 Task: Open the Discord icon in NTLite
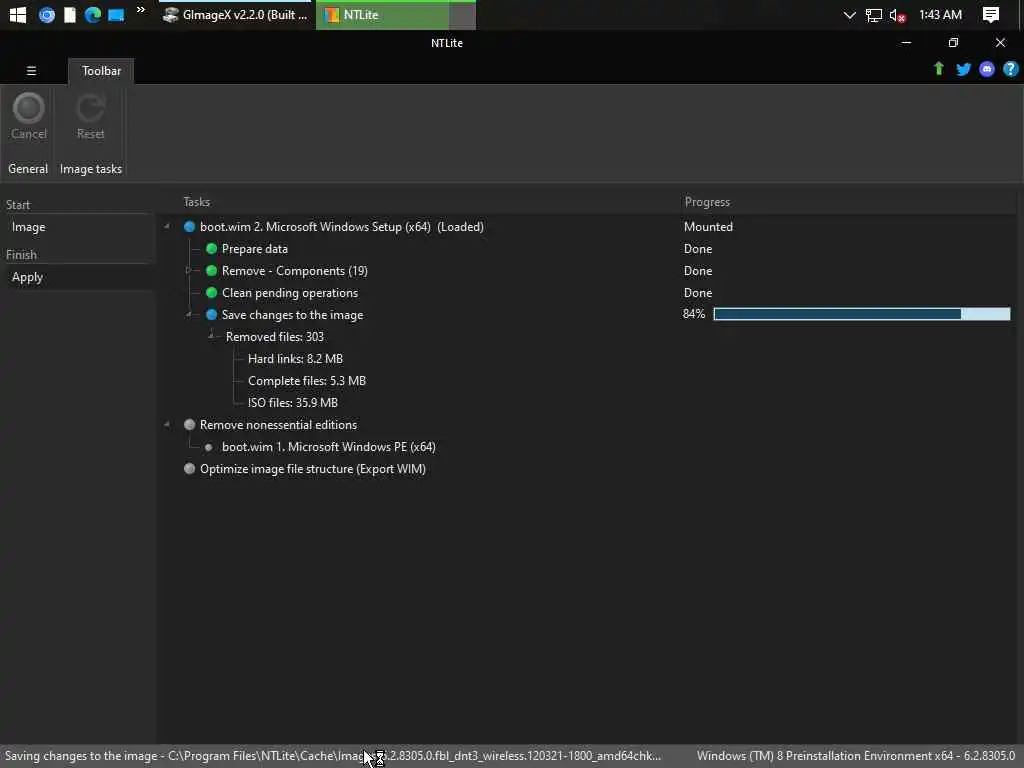point(987,69)
